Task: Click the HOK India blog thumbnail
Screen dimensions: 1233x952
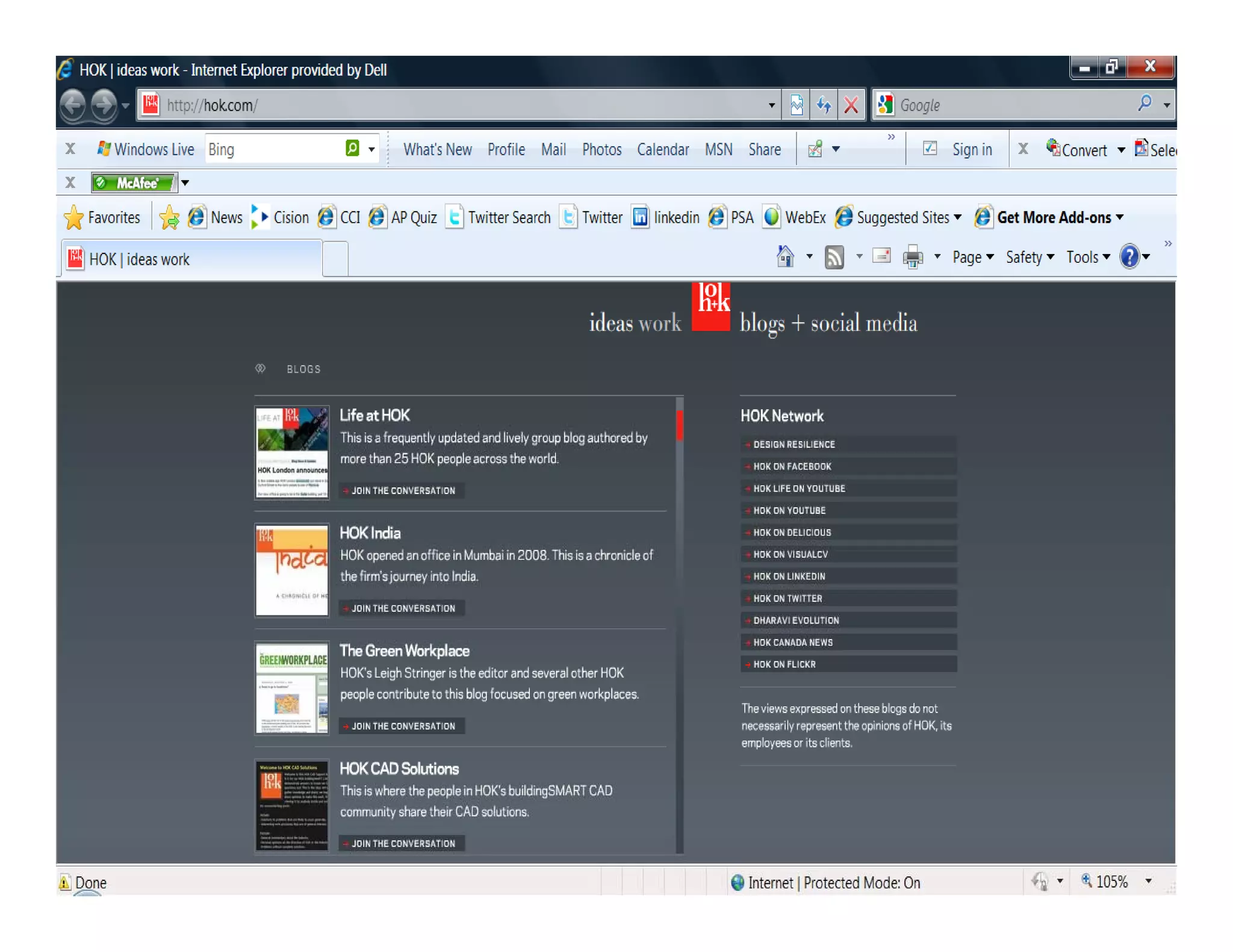Action: tap(292, 570)
